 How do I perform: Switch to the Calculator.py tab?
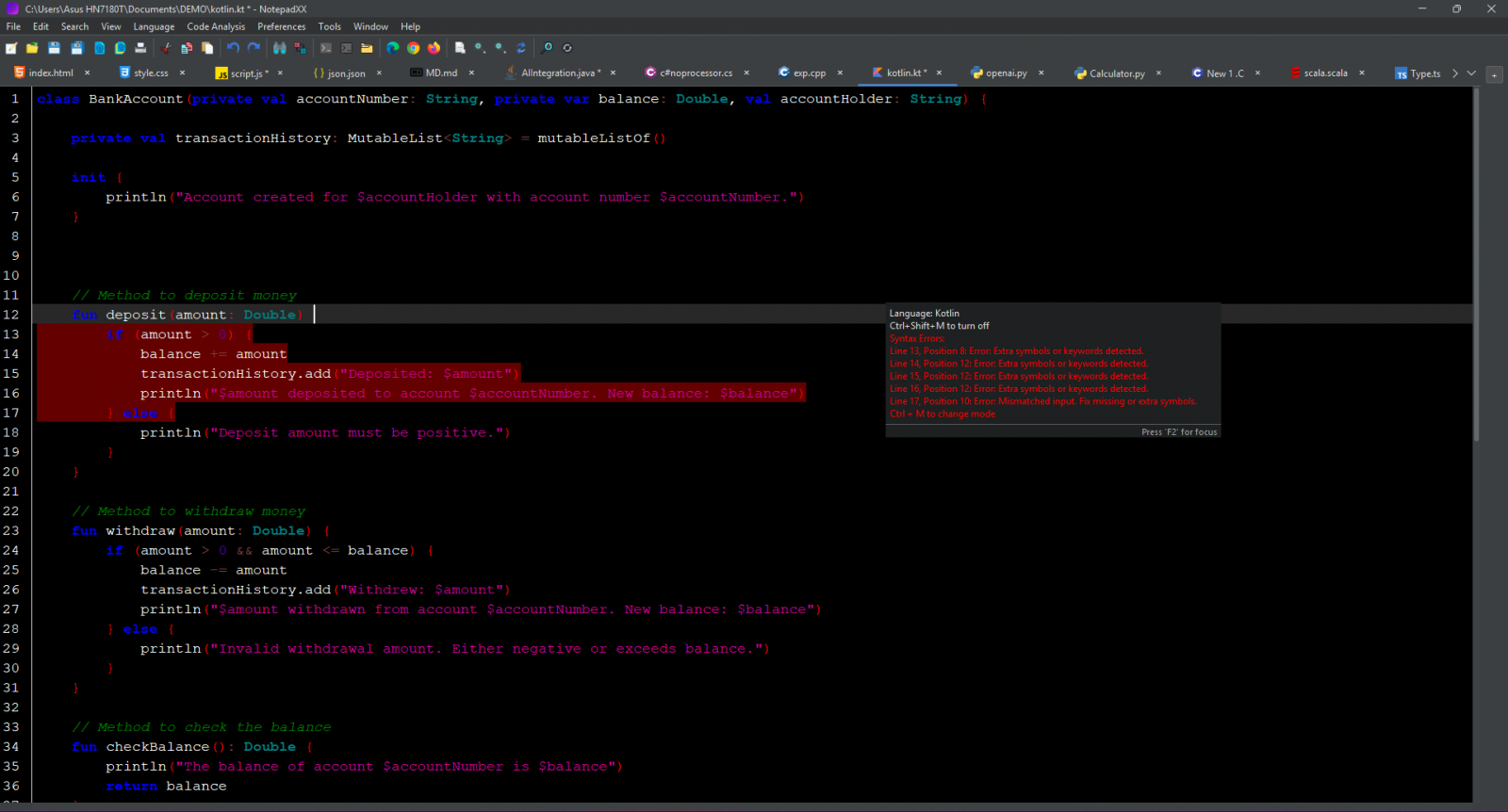[x=1116, y=73]
